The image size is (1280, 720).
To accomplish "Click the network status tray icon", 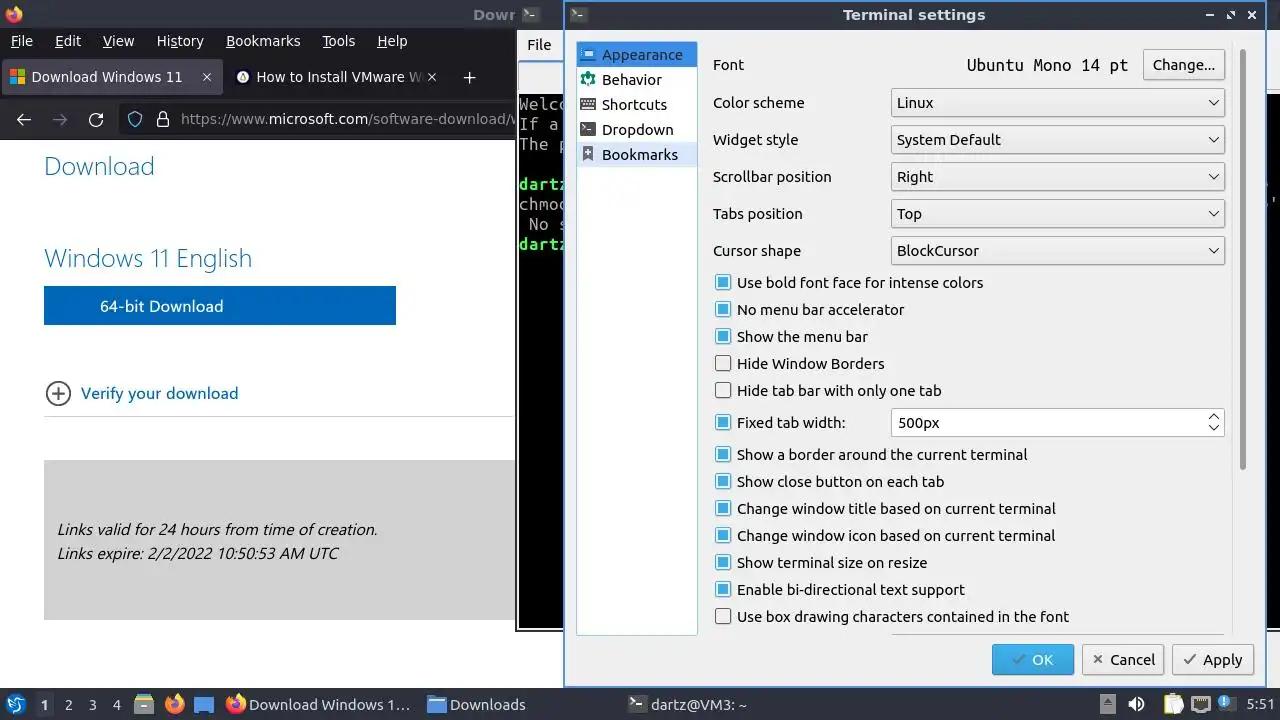I will [x=1200, y=704].
